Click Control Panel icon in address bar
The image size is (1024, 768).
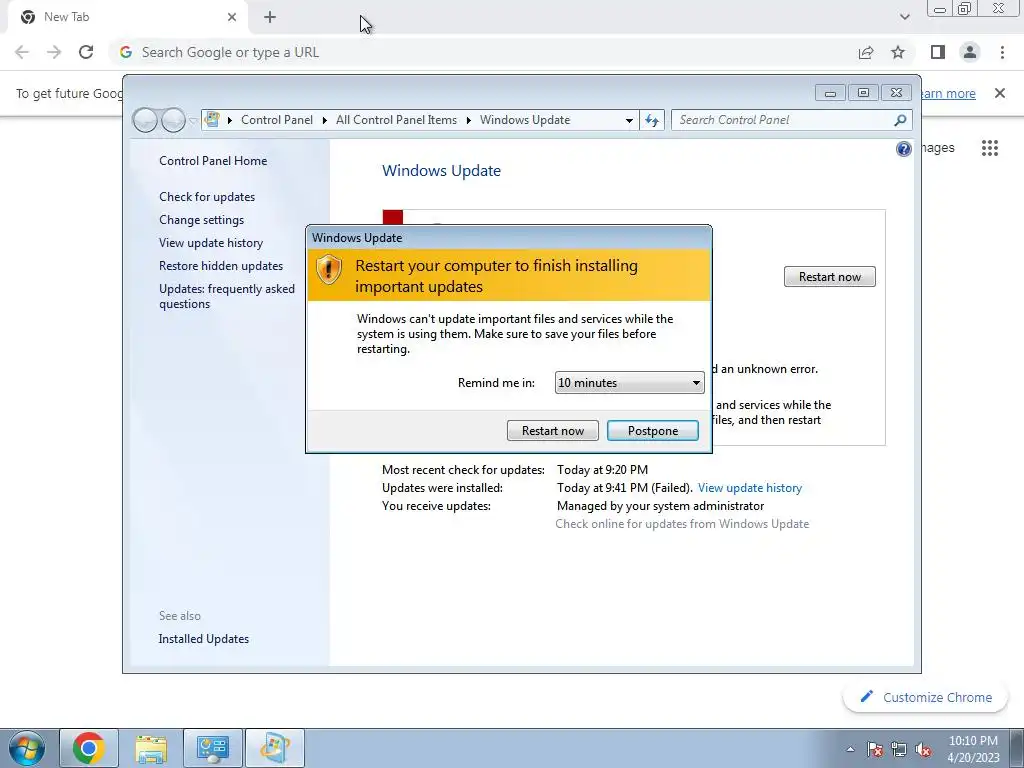(x=212, y=120)
